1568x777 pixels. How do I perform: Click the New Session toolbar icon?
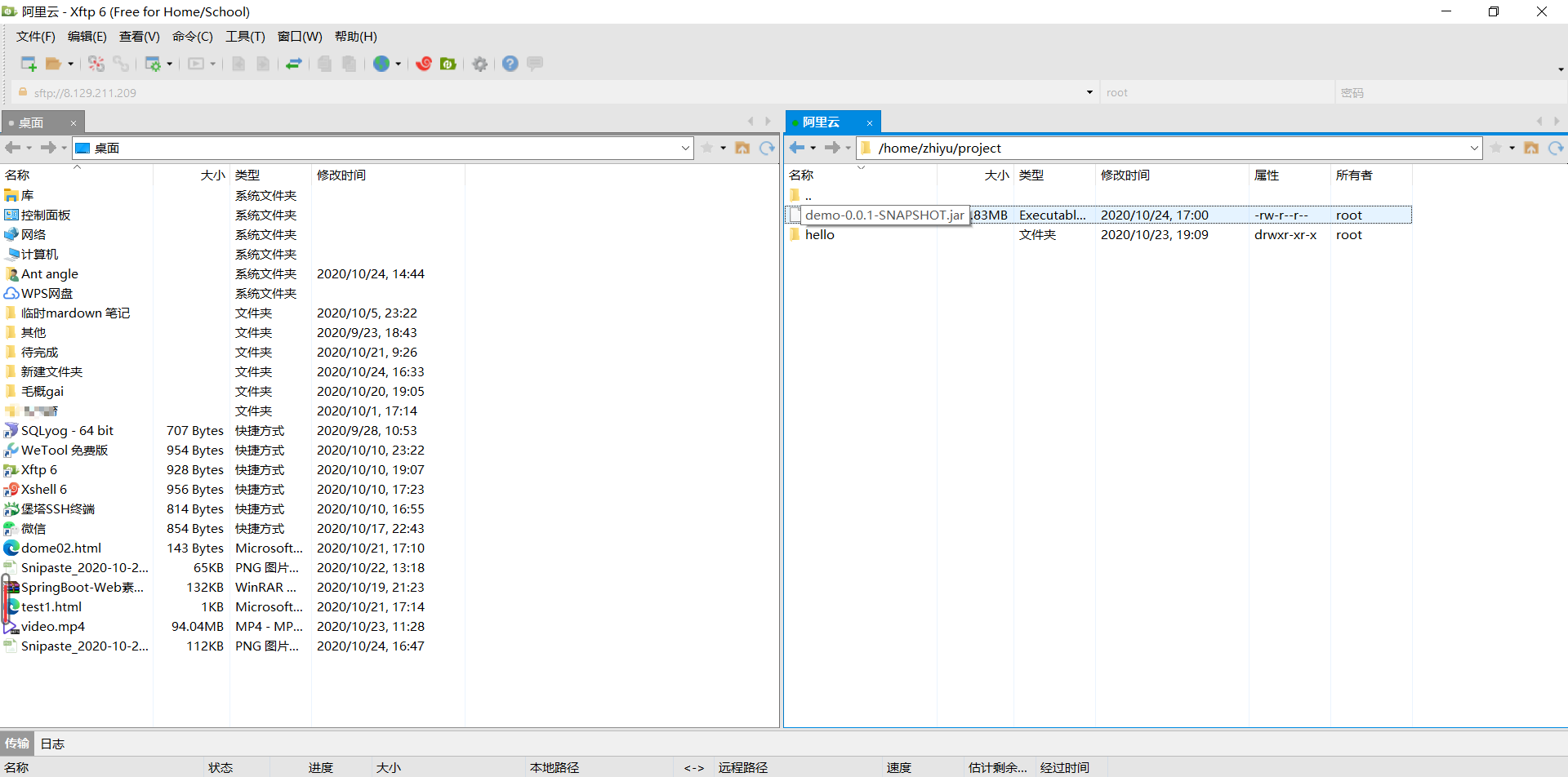click(x=29, y=64)
